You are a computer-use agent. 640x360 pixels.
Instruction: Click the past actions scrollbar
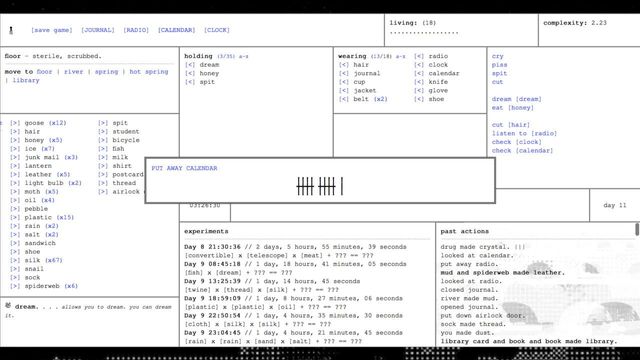(x=637, y=229)
